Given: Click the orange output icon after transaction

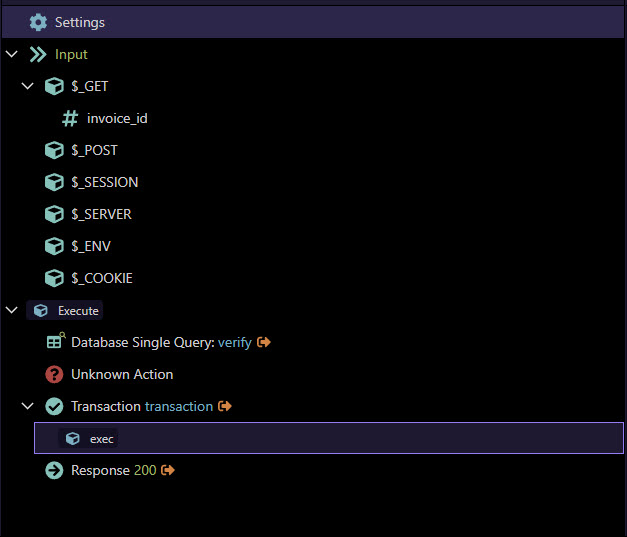Looking at the screenshot, I should tap(225, 406).
